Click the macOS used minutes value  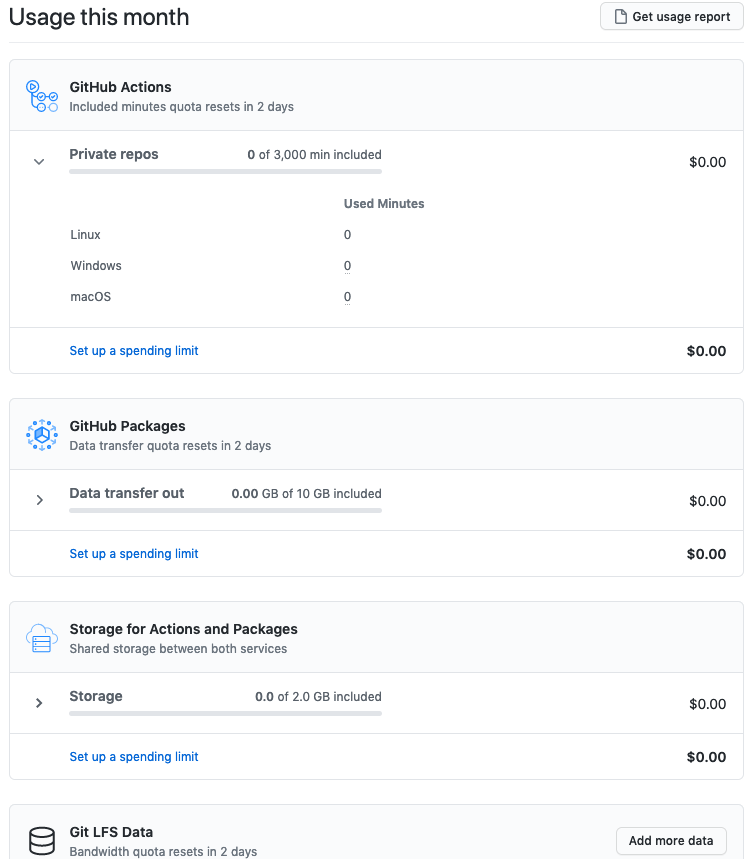347,297
